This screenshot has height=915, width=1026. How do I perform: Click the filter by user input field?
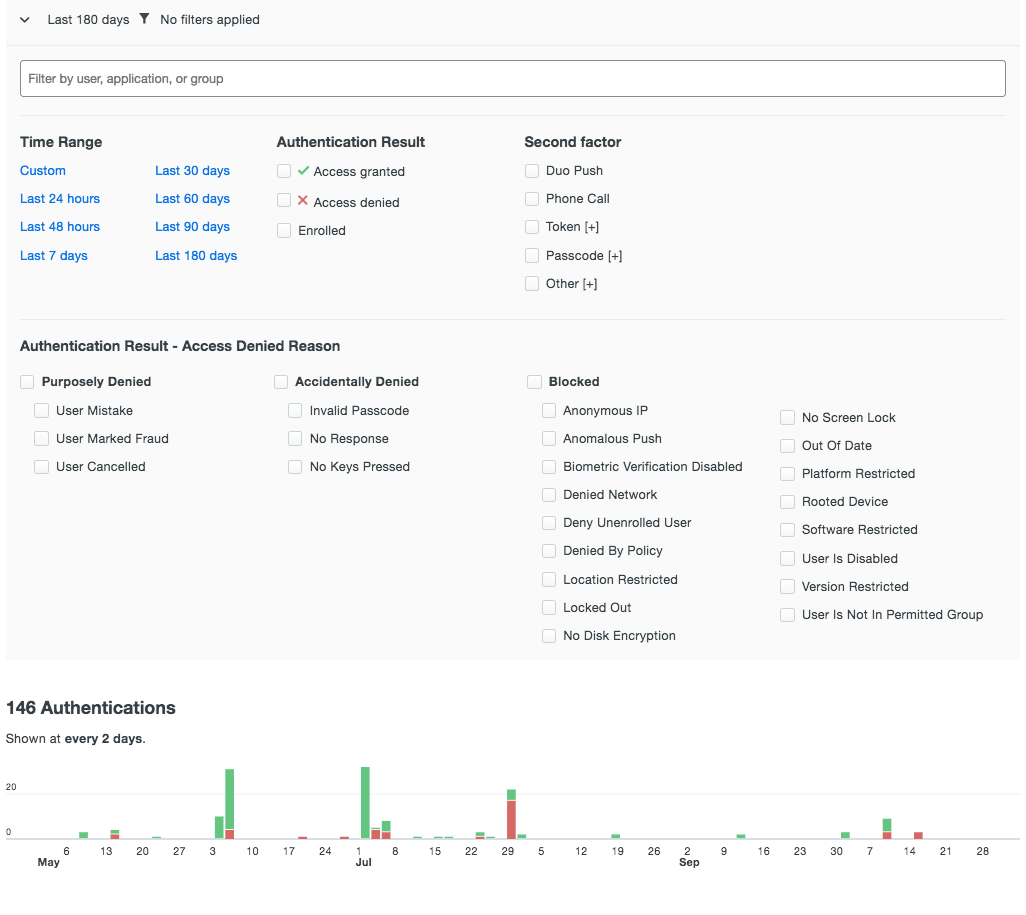512,78
